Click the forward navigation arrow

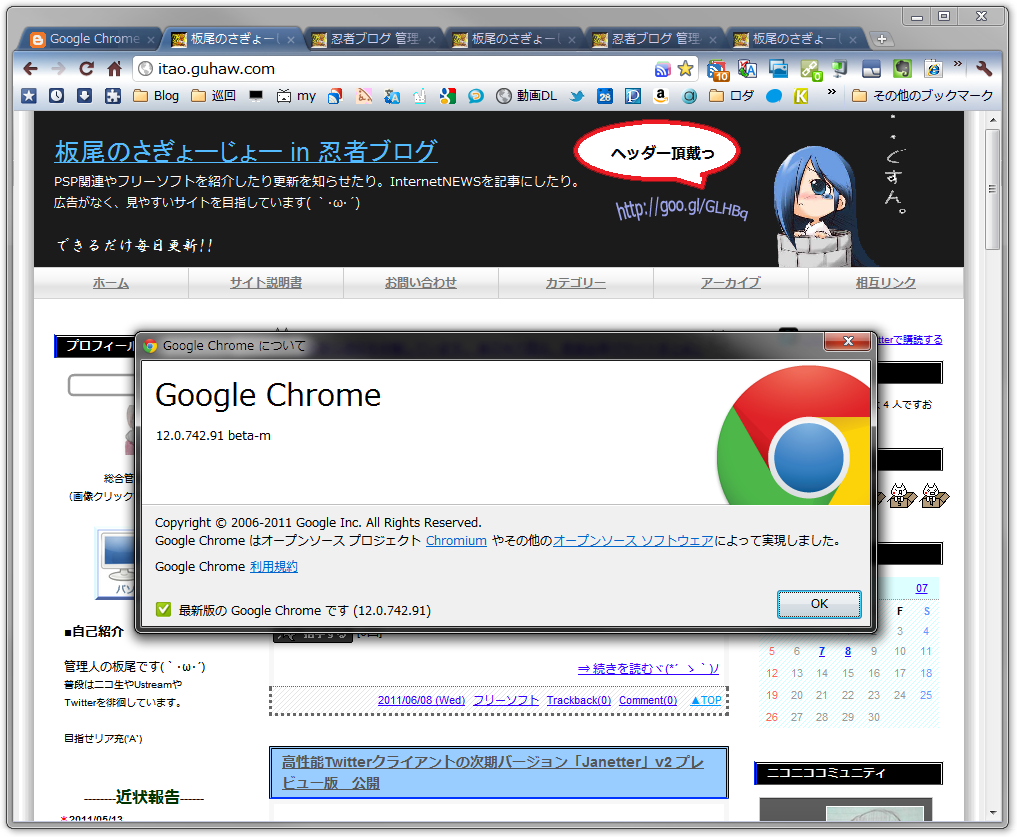(x=58, y=68)
